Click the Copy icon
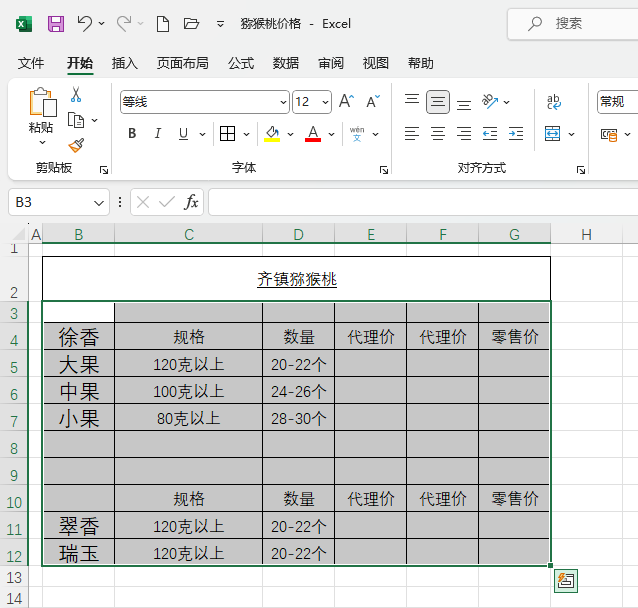The height and width of the screenshot is (608, 638). [x=76, y=120]
